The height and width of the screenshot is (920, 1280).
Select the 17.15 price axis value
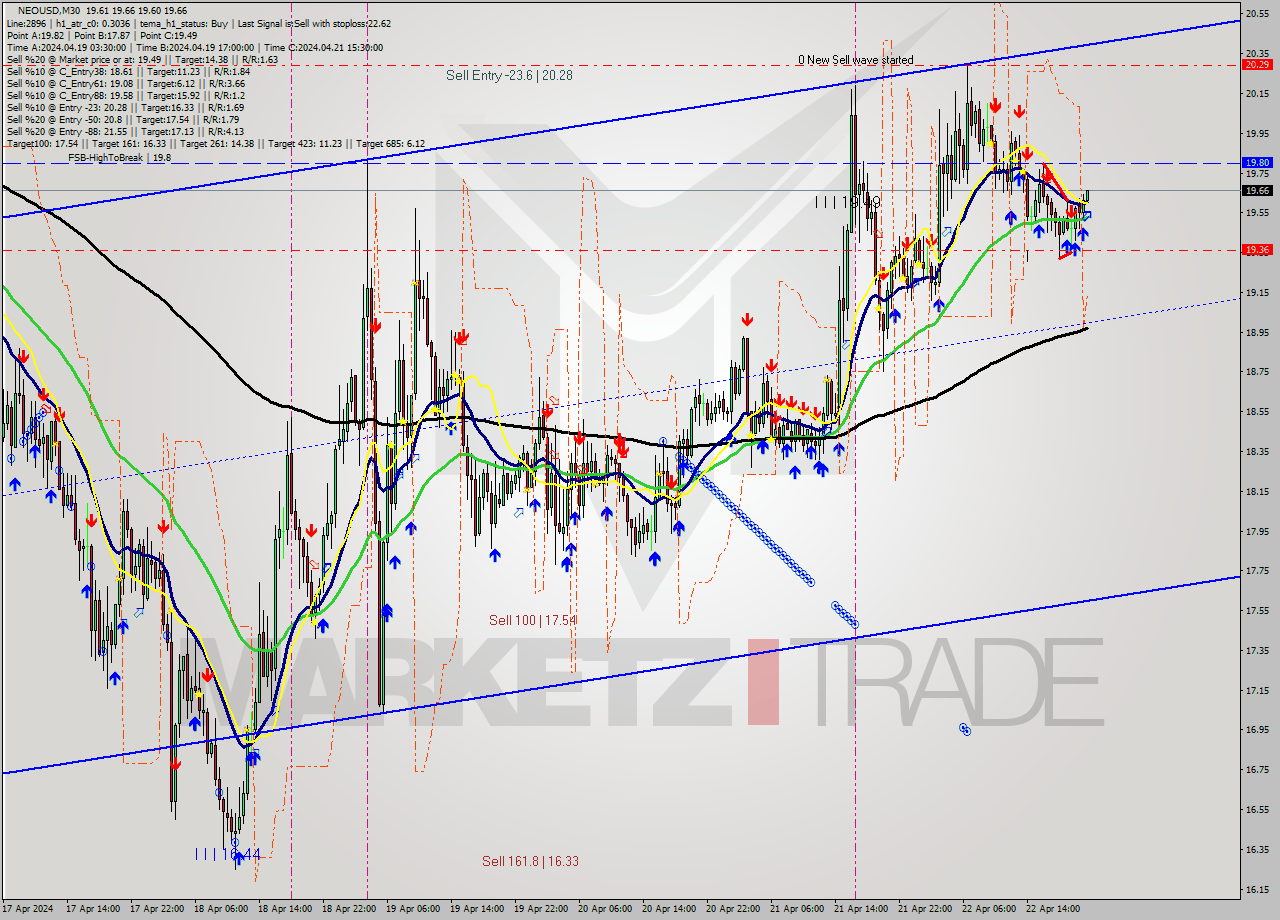[1257, 690]
